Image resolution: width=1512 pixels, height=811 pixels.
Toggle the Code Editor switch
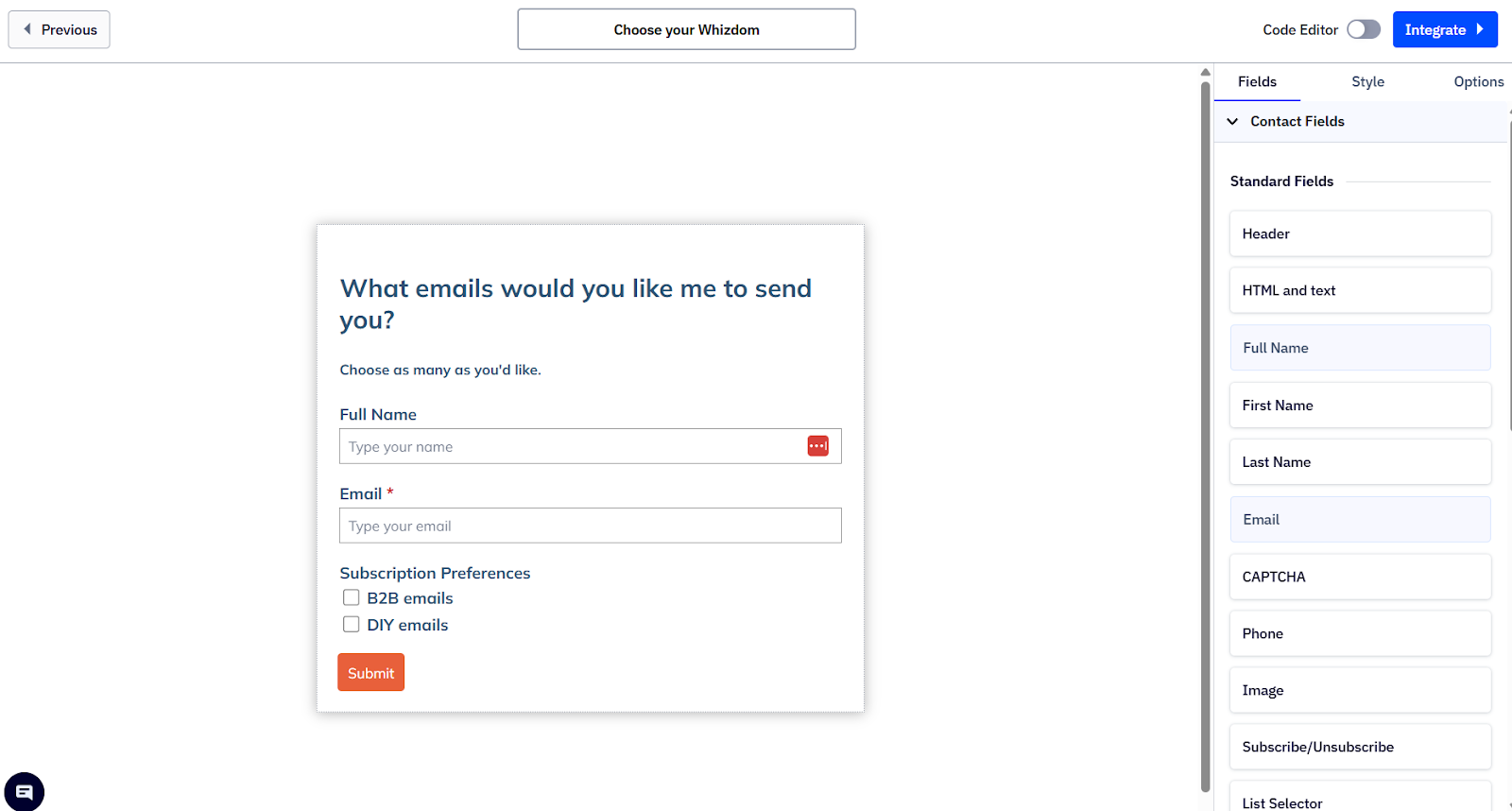pos(1364,29)
